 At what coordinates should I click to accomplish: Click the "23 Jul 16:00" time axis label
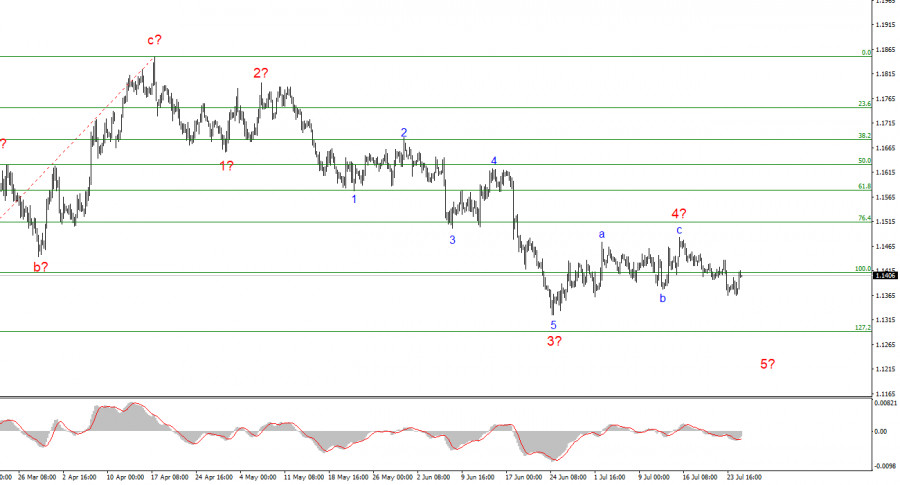coord(744,477)
